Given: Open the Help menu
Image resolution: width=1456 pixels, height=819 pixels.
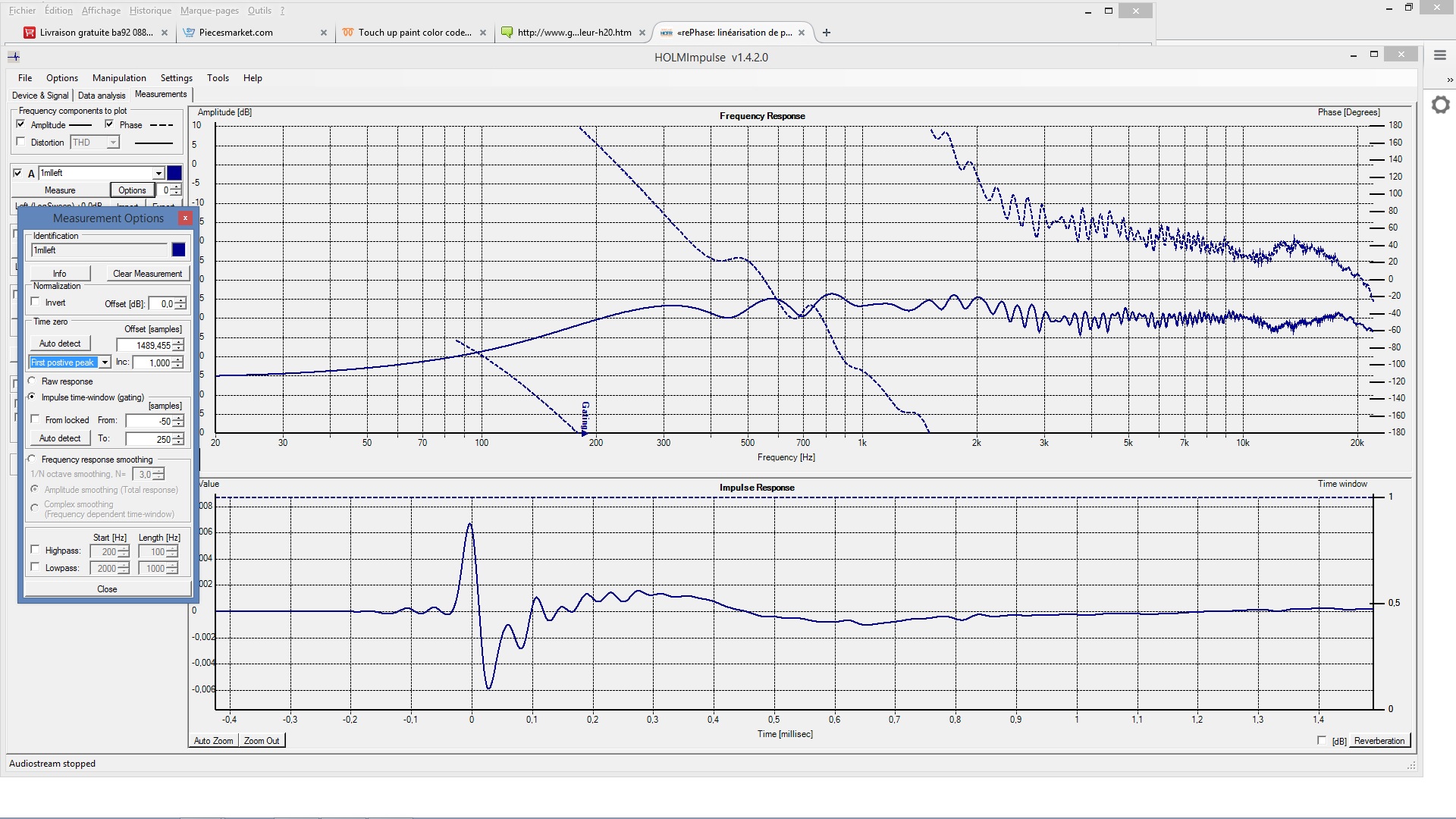Looking at the screenshot, I should click(253, 78).
